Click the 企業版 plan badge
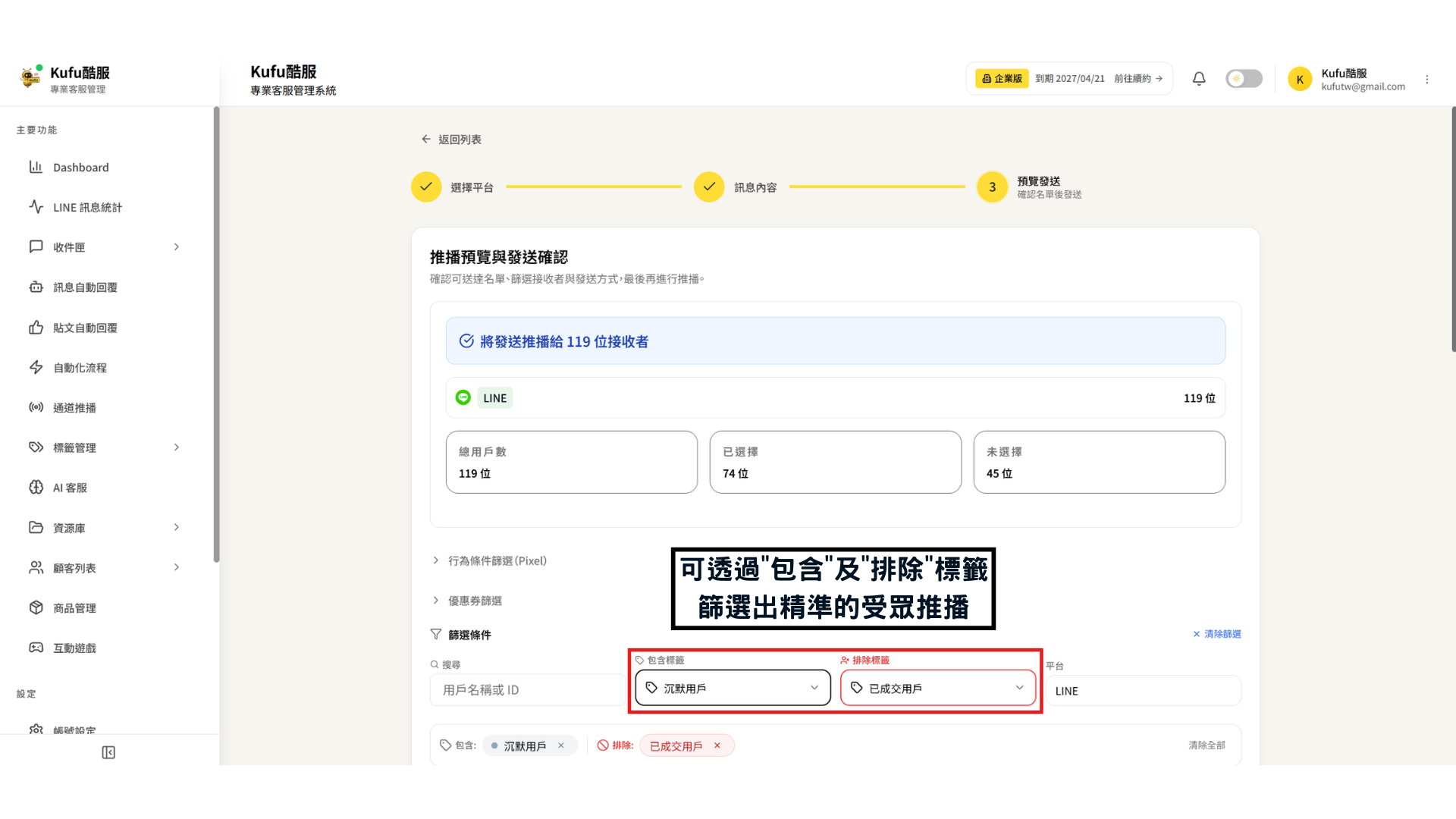This screenshot has width=1456, height=819. [x=1002, y=79]
